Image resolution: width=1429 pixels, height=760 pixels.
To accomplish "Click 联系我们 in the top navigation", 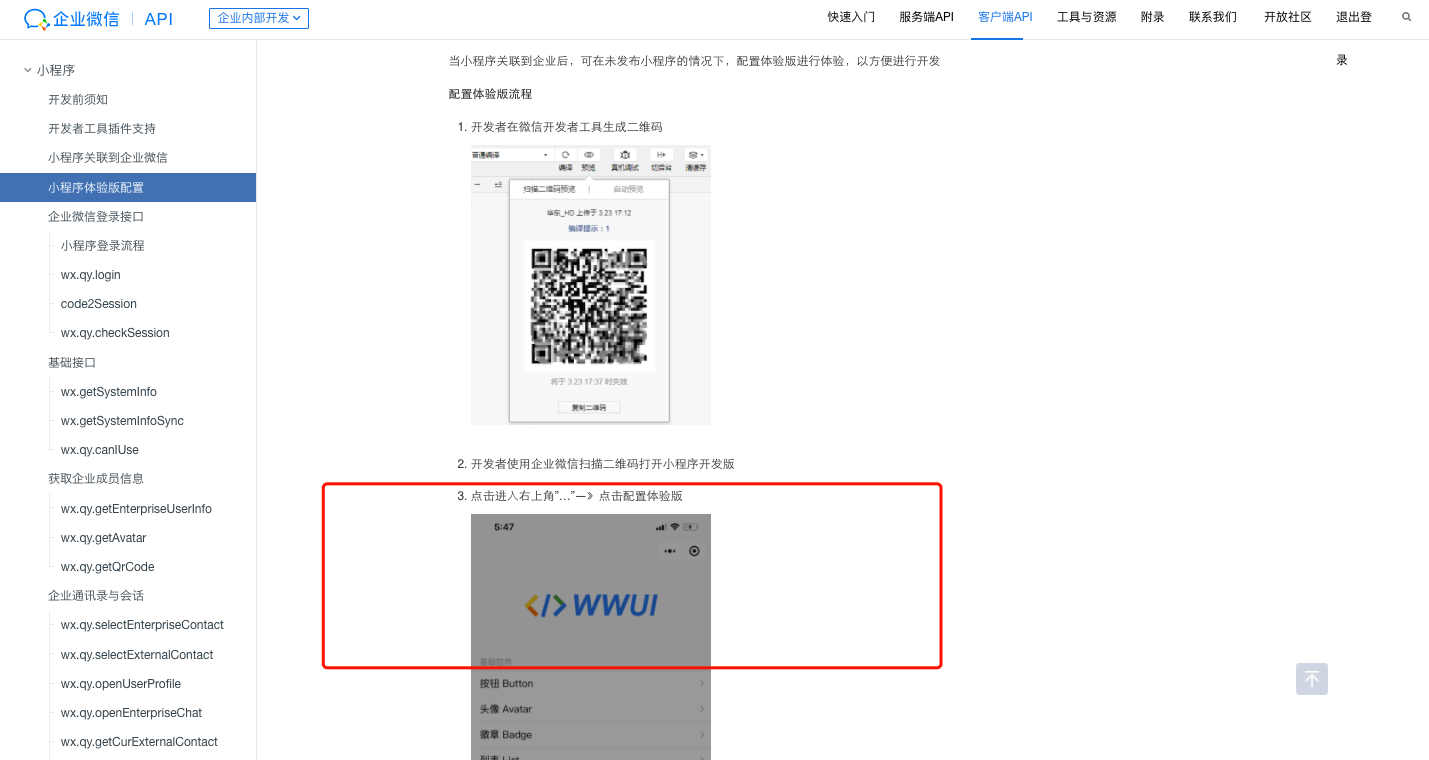I will click(x=1213, y=17).
